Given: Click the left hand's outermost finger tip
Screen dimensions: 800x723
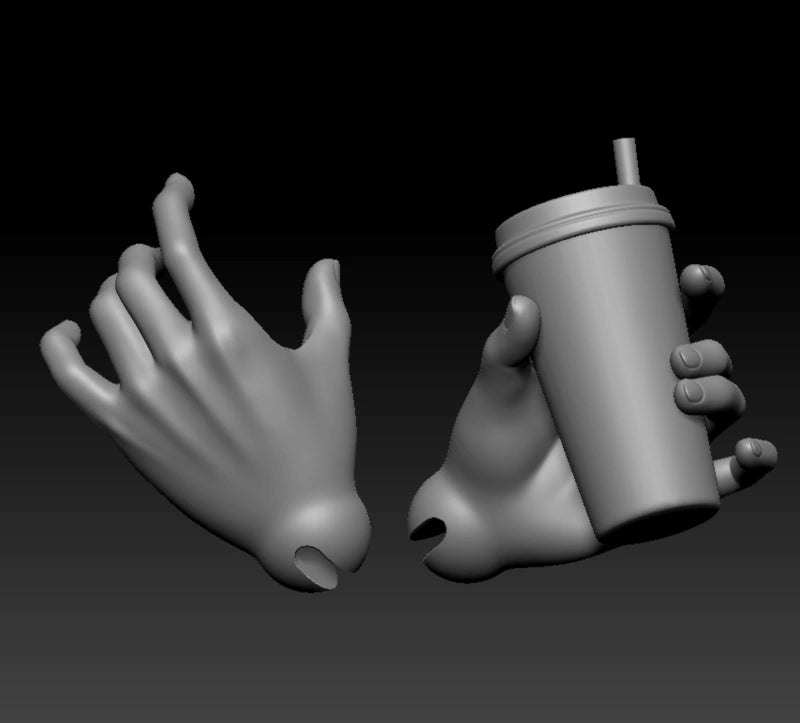Looking at the screenshot, I should pos(58,336).
